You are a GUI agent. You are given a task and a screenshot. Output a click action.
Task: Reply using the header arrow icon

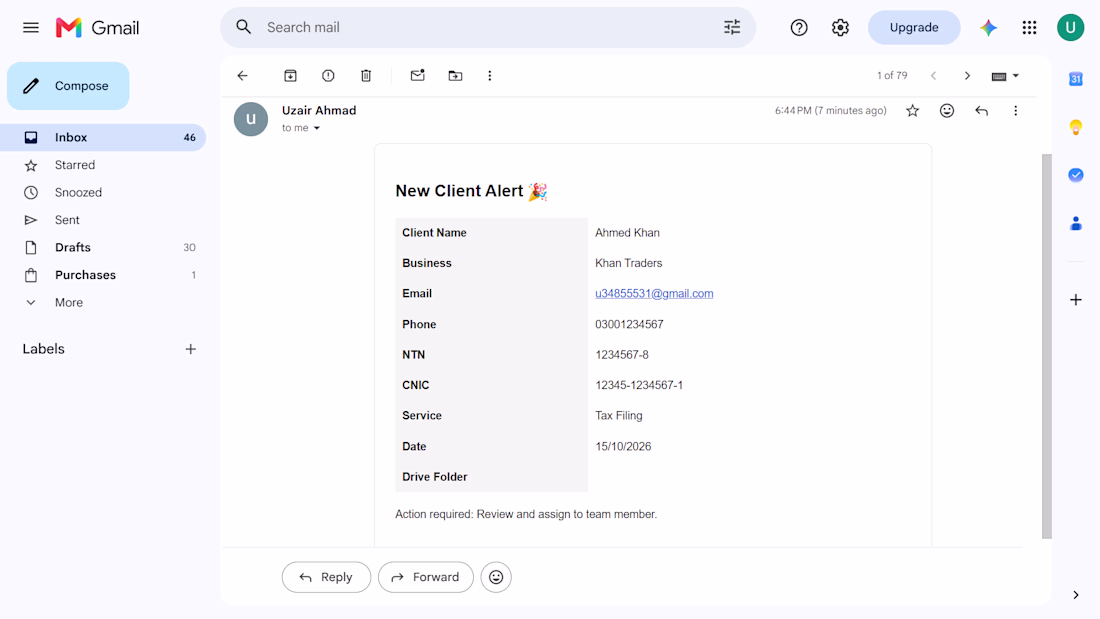coord(981,111)
